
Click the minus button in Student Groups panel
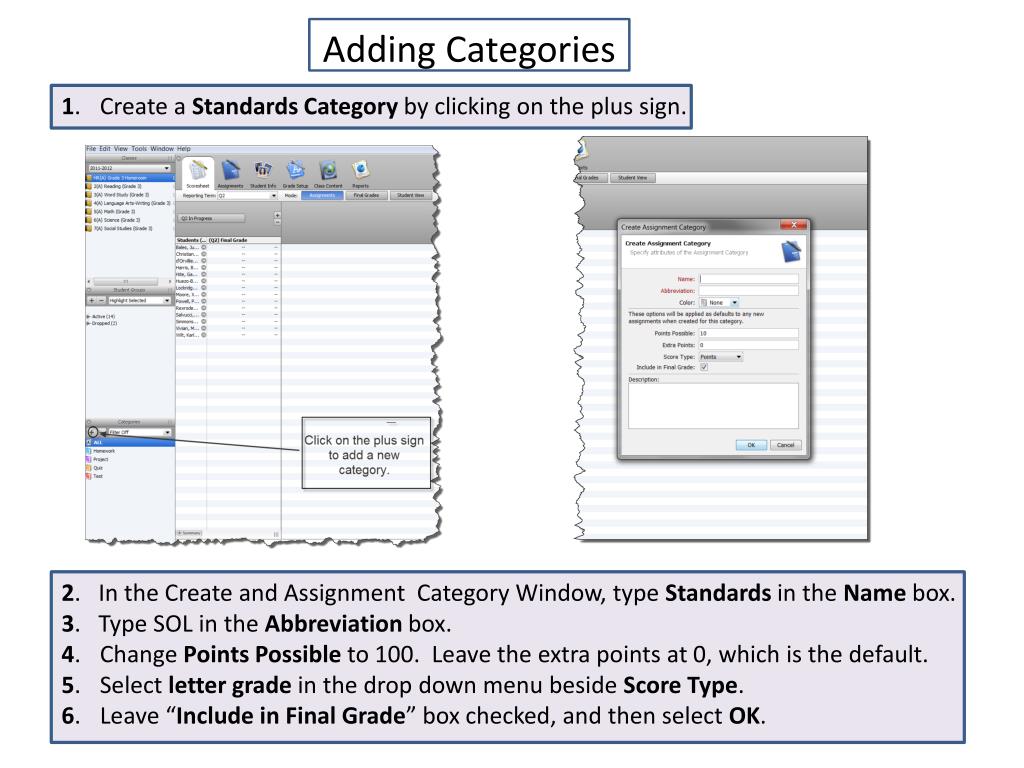tap(101, 300)
